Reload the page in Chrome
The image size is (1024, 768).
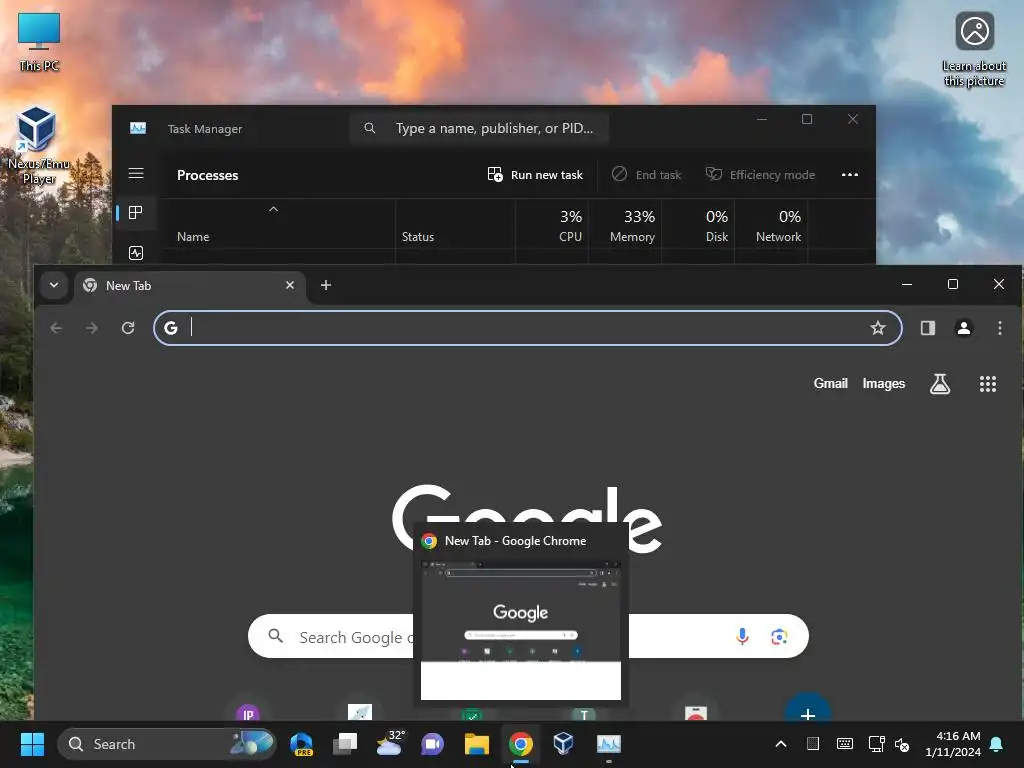pyautogui.click(x=128, y=328)
